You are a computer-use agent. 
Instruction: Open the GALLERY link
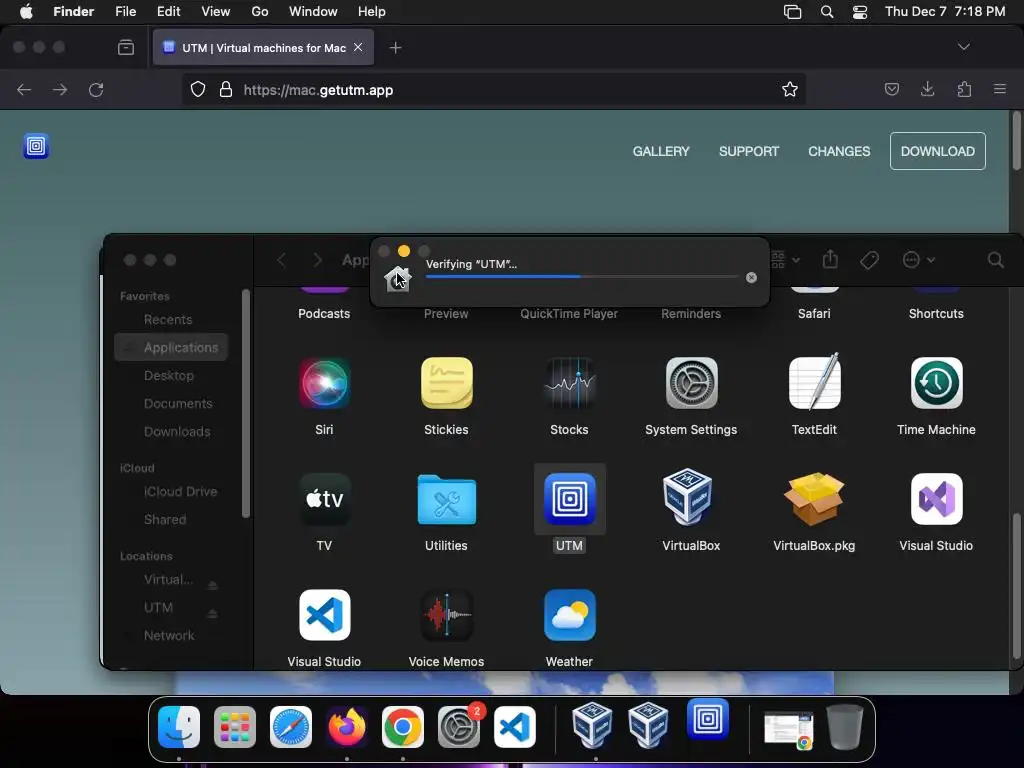tap(661, 151)
